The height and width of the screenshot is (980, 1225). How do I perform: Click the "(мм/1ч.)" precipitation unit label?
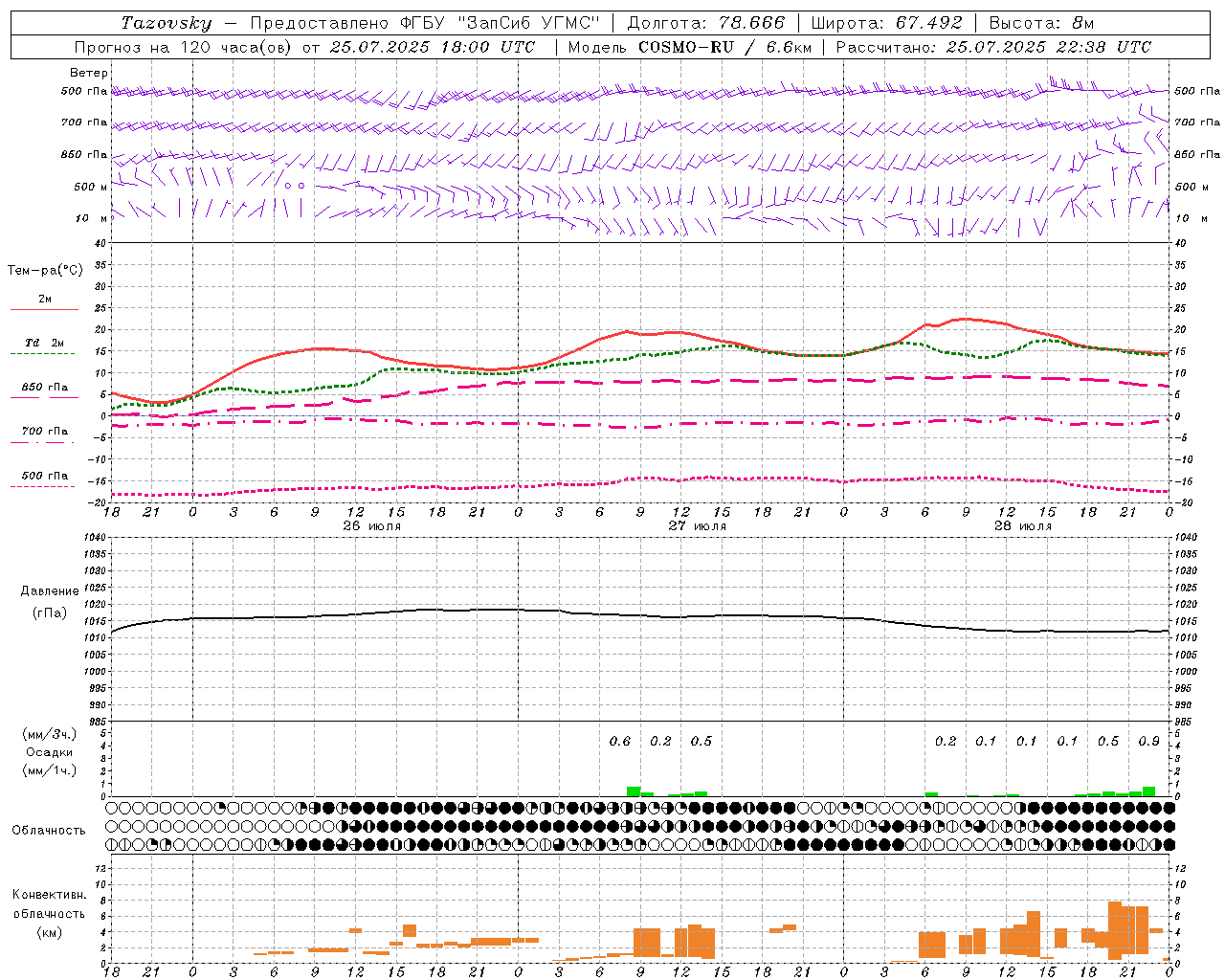tap(50, 770)
